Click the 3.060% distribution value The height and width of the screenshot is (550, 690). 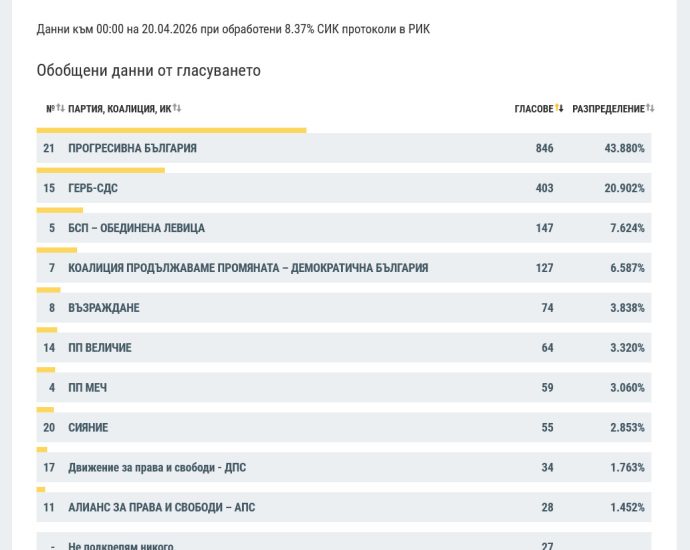pyautogui.click(x=627, y=388)
